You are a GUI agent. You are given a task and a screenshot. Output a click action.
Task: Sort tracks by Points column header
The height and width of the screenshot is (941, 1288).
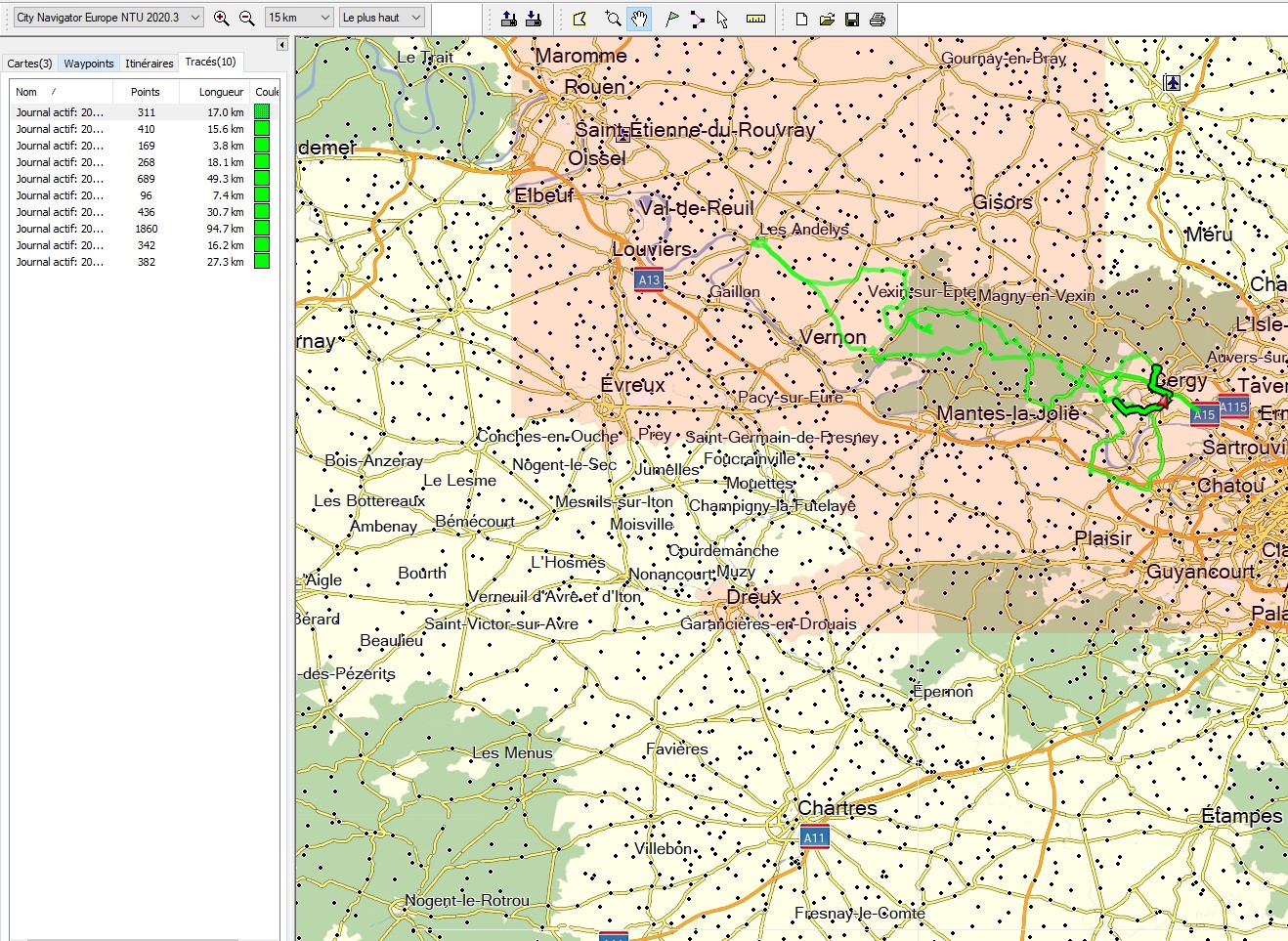tap(146, 92)
